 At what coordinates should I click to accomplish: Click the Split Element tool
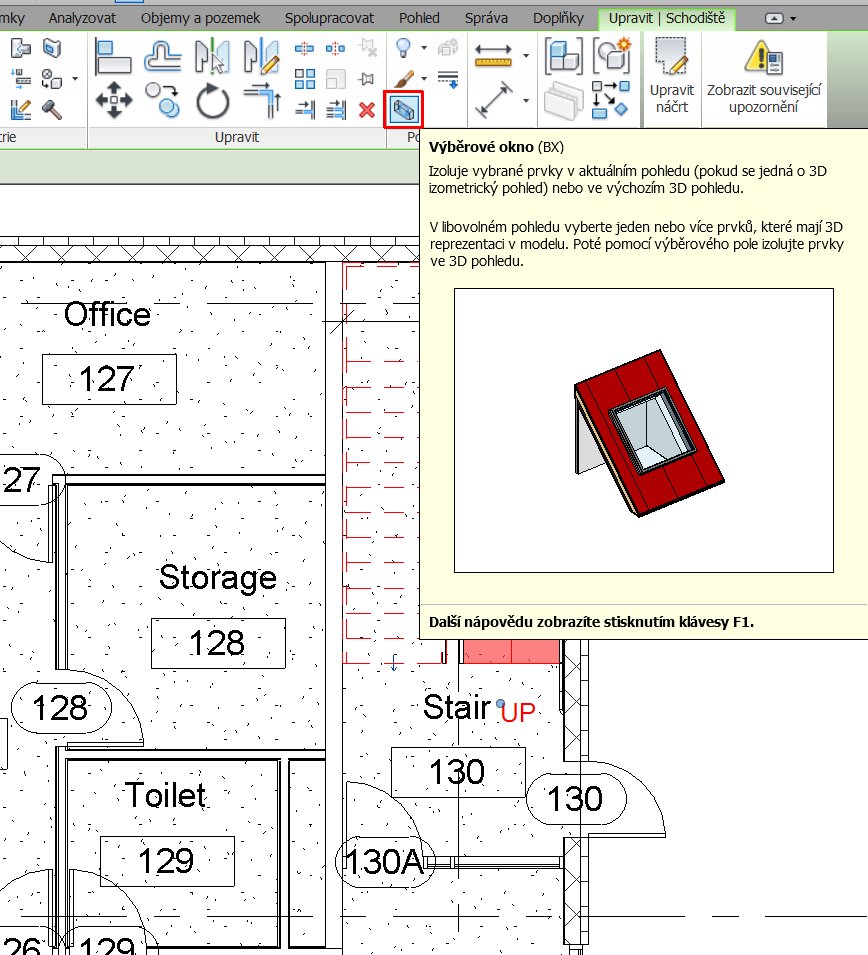click(x=304, y=48)
